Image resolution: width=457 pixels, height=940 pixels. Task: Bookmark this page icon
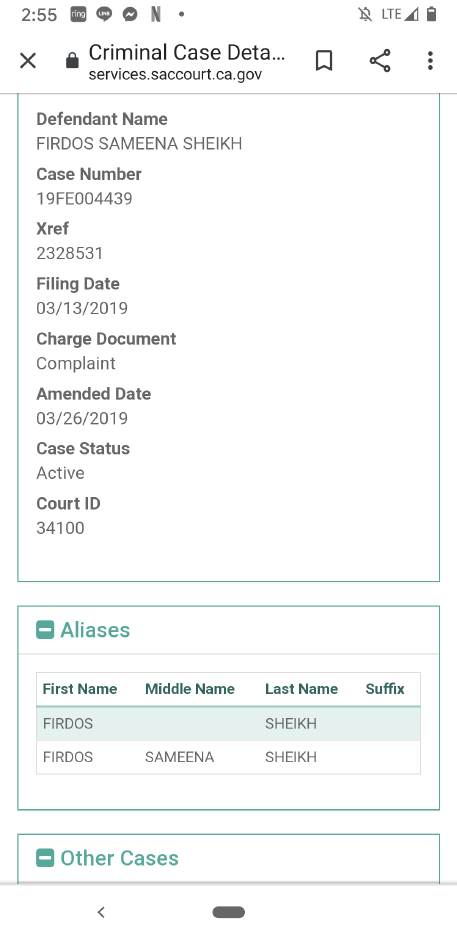tap(324, 61)
